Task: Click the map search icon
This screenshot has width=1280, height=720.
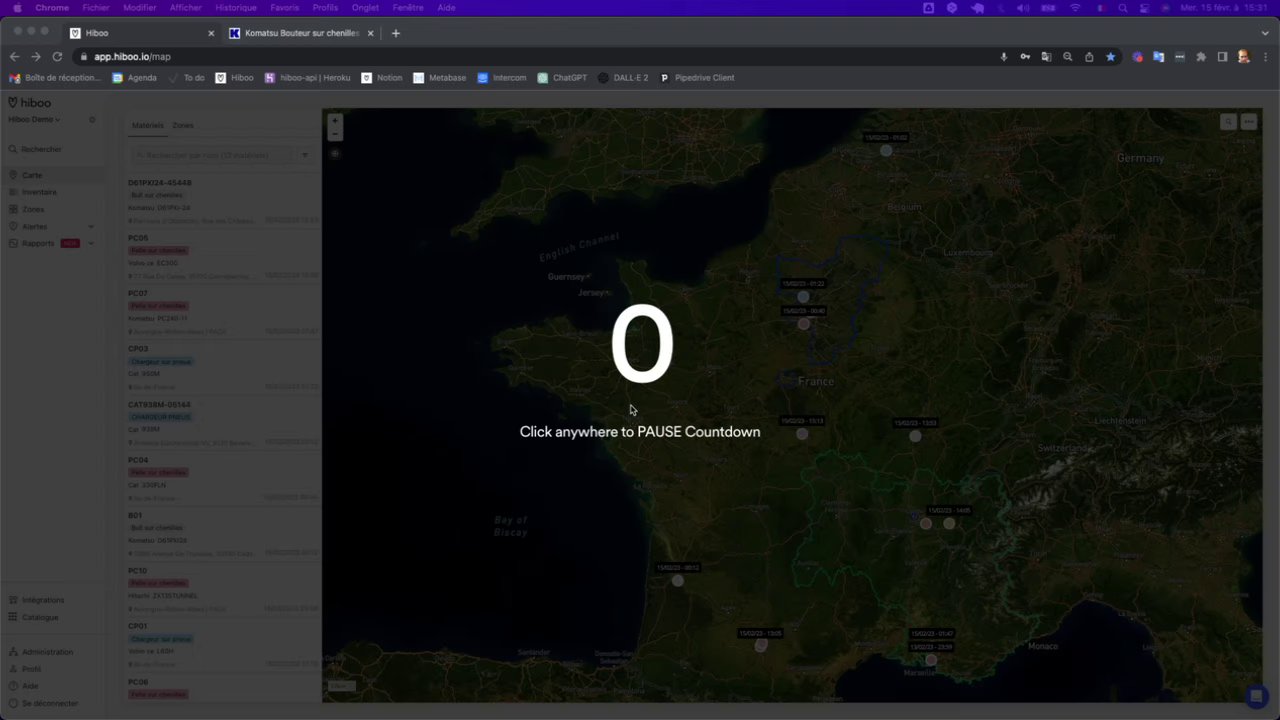Action: [1228, 122]
